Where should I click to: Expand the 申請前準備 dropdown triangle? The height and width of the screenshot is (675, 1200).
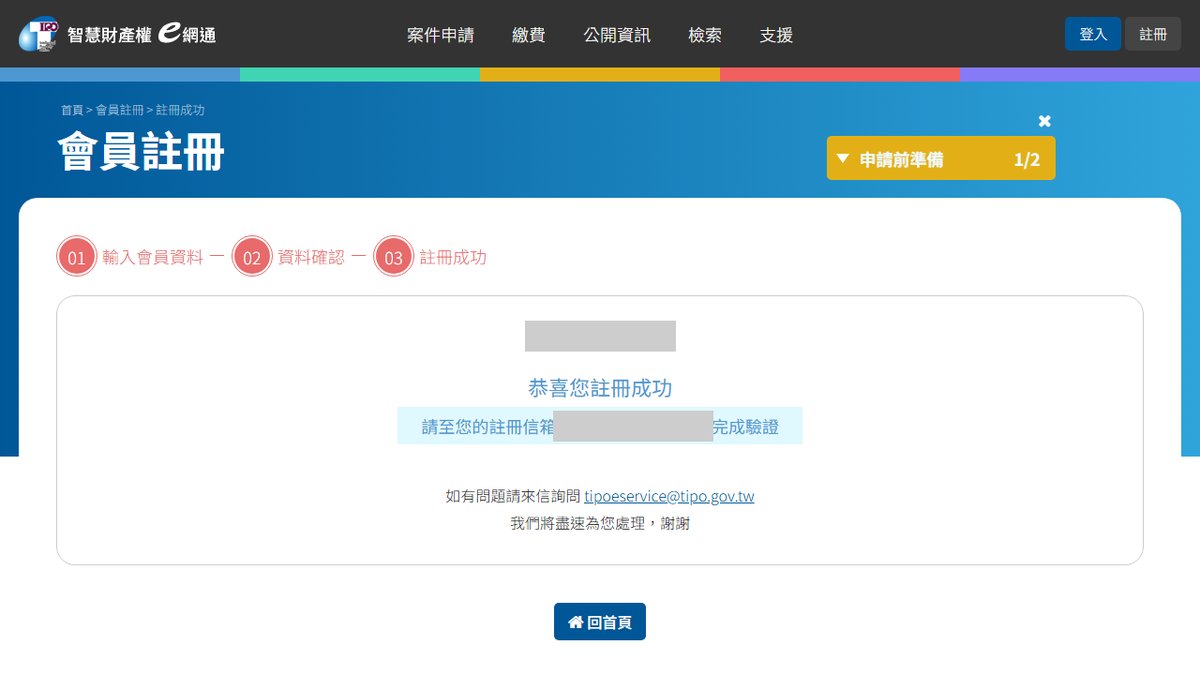click(x=842, y=159)
